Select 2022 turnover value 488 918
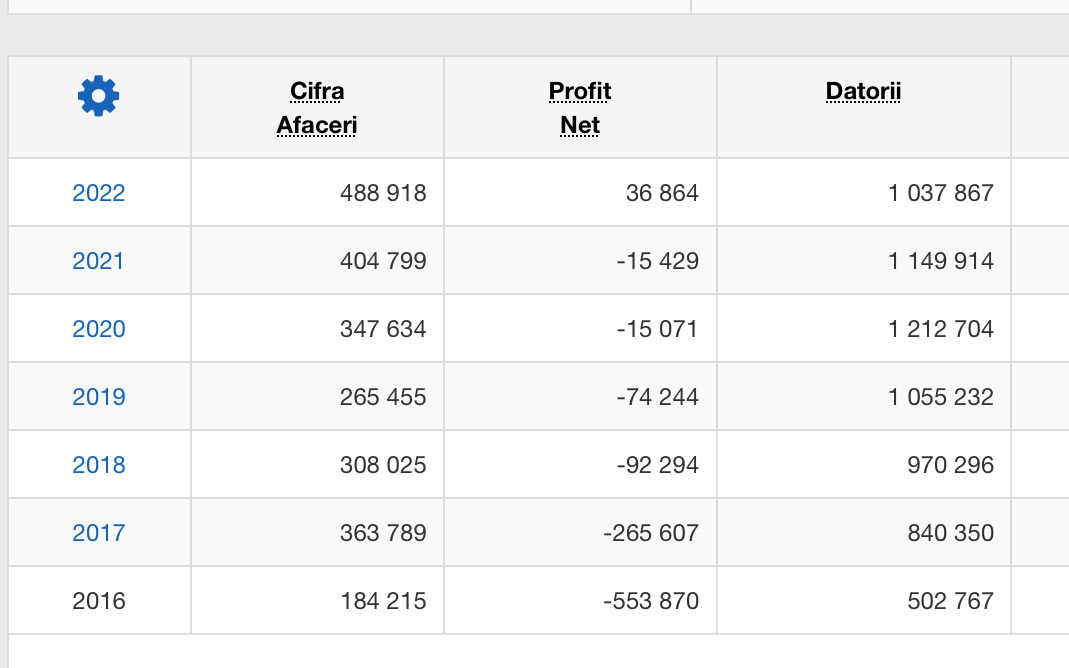The width and height of the screenshot is (1069, 668). click(383, 193)
